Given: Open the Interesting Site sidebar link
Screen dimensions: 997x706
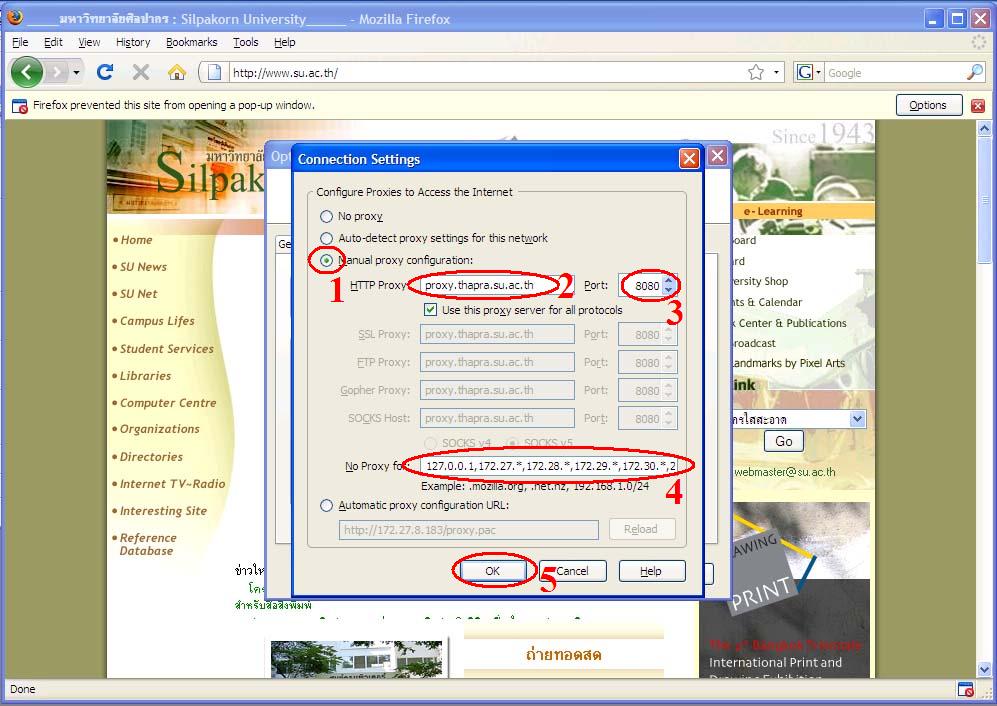Looking at the screenshot, I should click(163, 511).
